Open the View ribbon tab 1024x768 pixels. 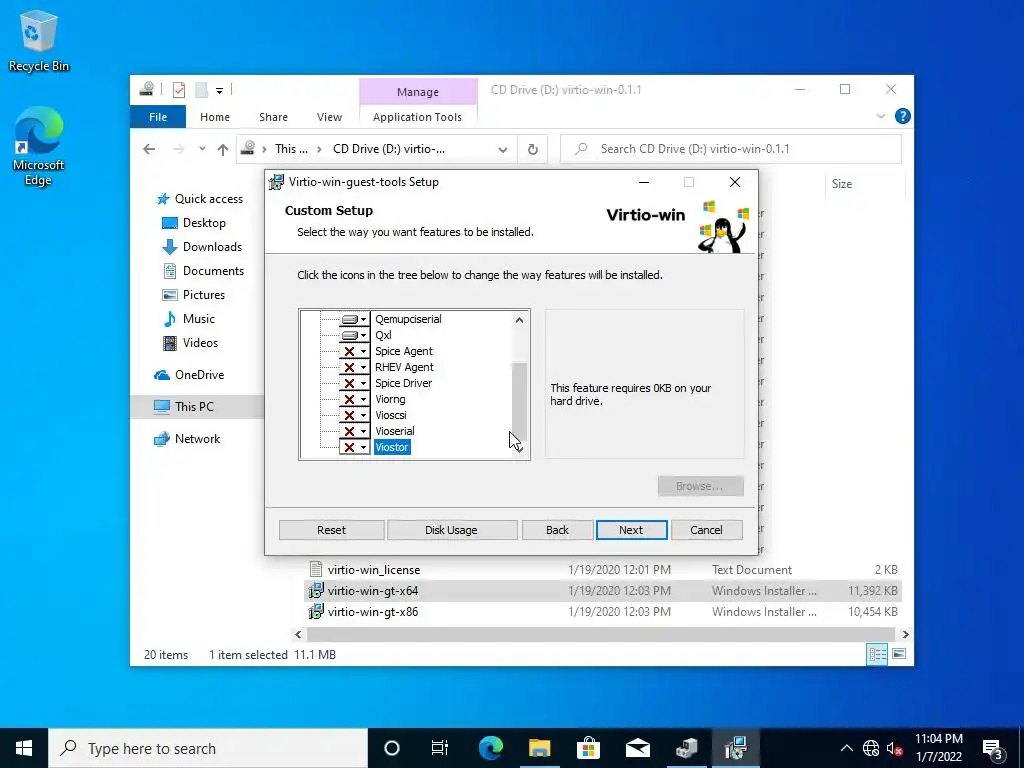click(329, 117)
